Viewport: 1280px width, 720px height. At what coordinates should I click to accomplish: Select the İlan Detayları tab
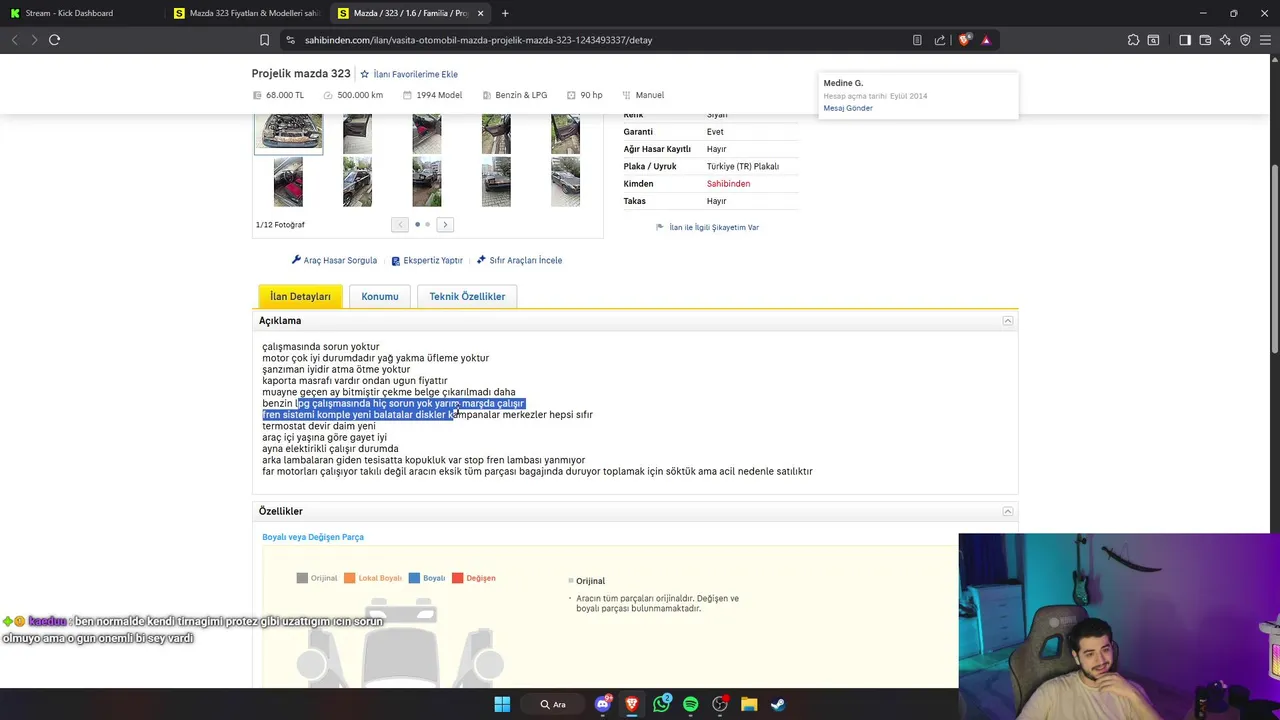point(300,297)
